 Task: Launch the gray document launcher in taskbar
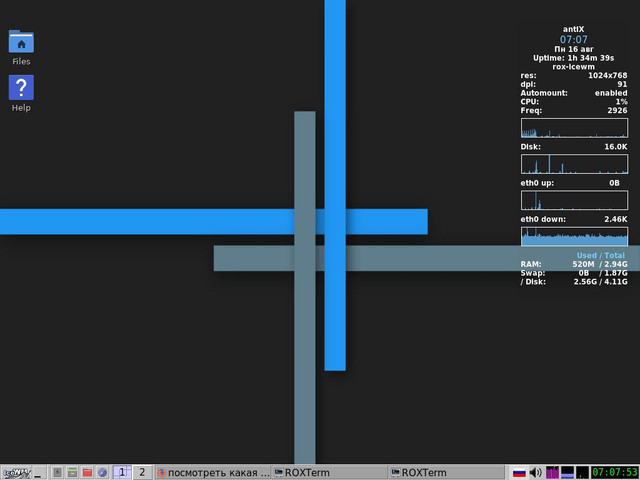58,473
